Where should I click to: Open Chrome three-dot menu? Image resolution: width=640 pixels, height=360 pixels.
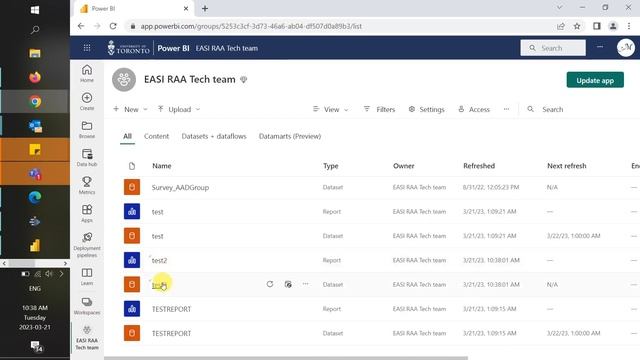(629, 26)
